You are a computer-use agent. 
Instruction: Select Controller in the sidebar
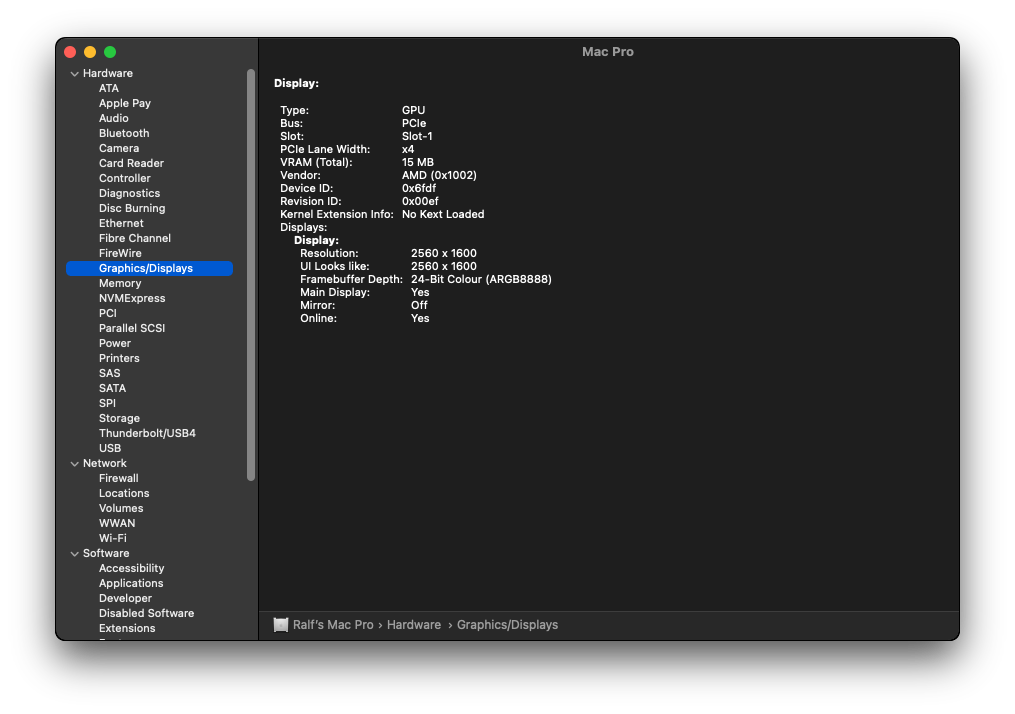tap(125, 178)
